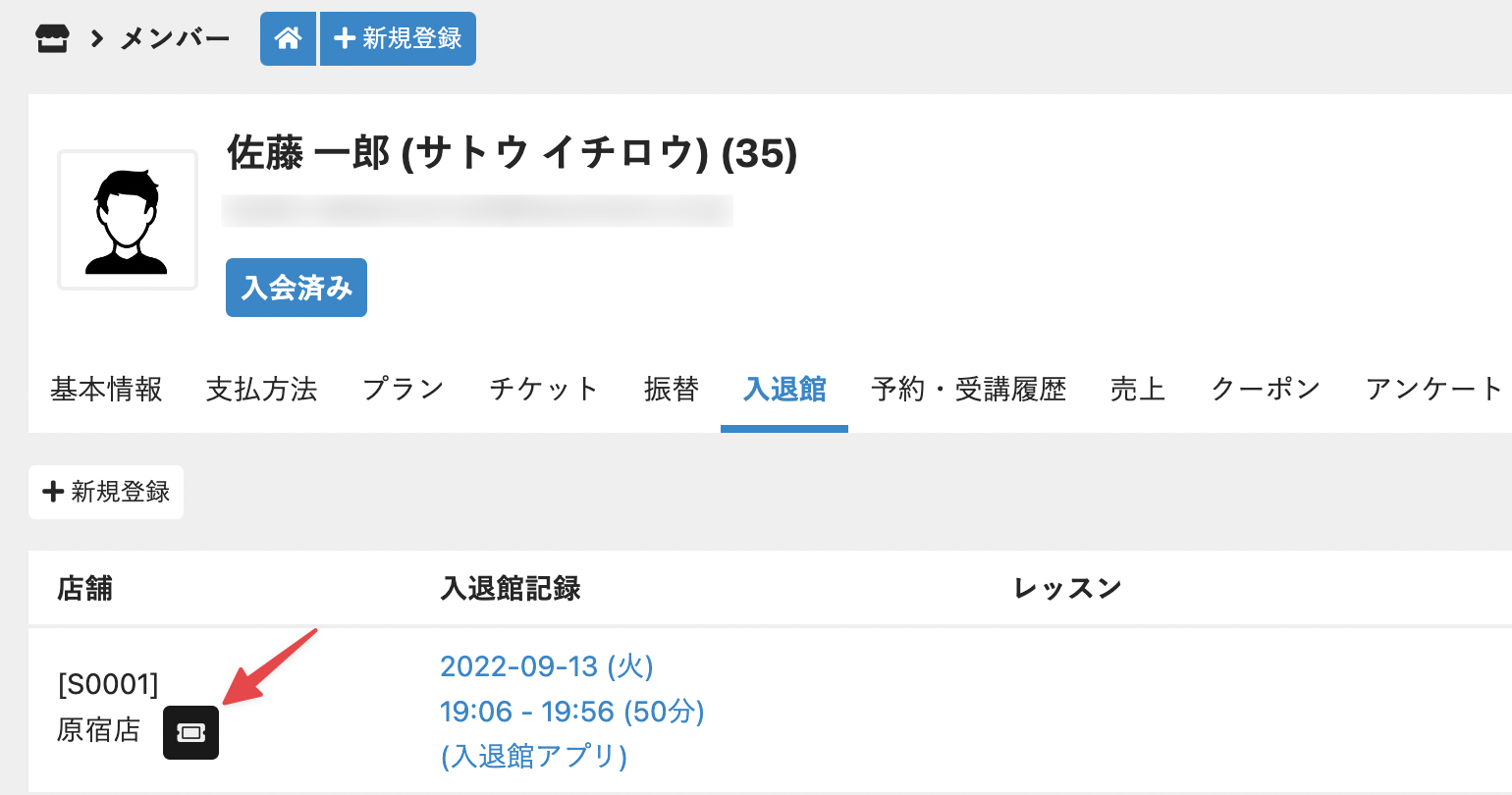This screenshot has width=1512, height=795.
Task: Click the black ticket icon beside 原宿店
Action: tap(190, 732)
